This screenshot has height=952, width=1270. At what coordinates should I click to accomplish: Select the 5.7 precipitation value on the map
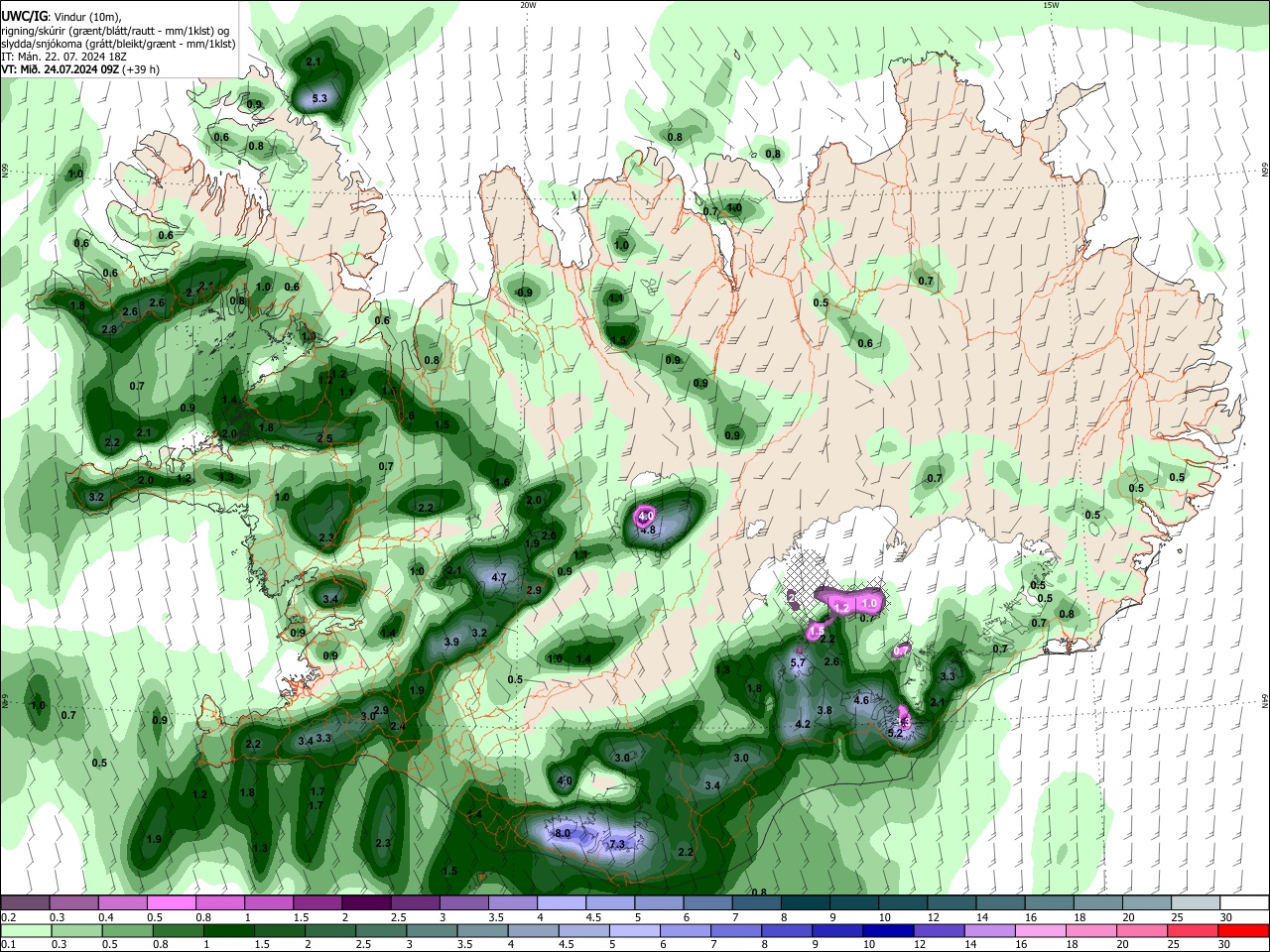798,662
